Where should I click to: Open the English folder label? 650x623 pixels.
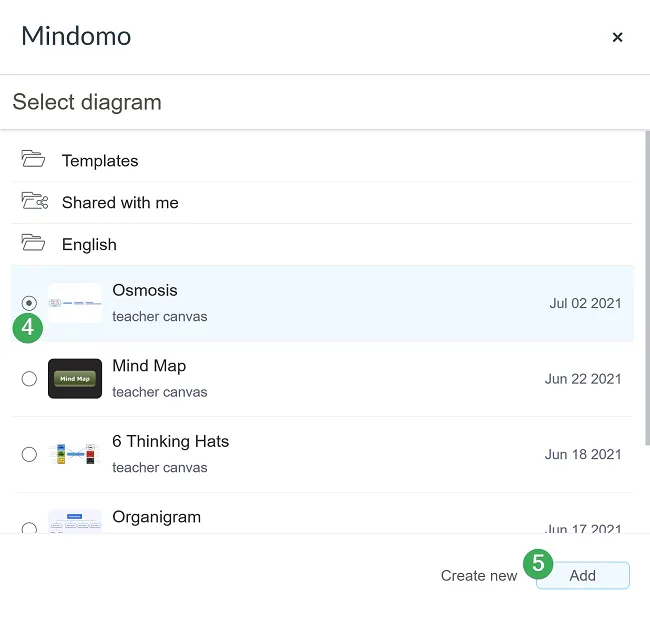[89, 245]
